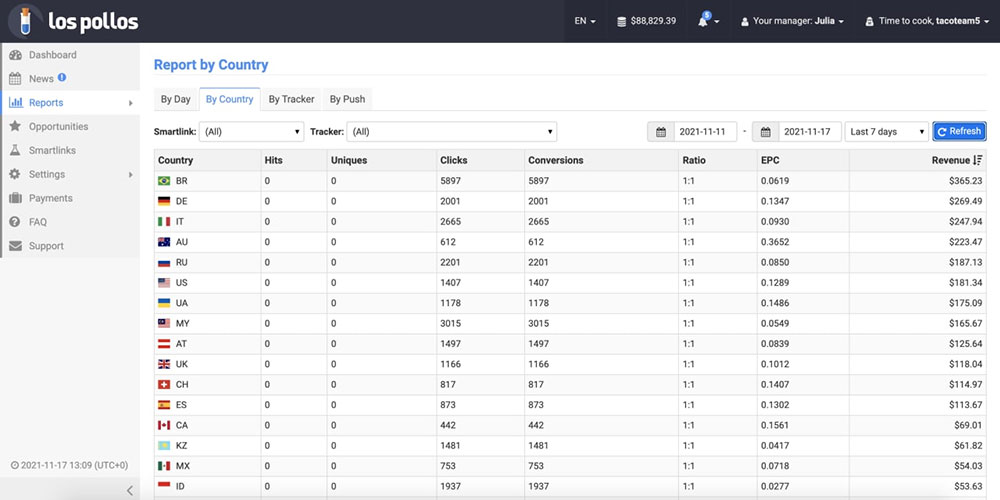Click the News info badge icon
This screenshot has width=1000, height=500.
point(62,78)
